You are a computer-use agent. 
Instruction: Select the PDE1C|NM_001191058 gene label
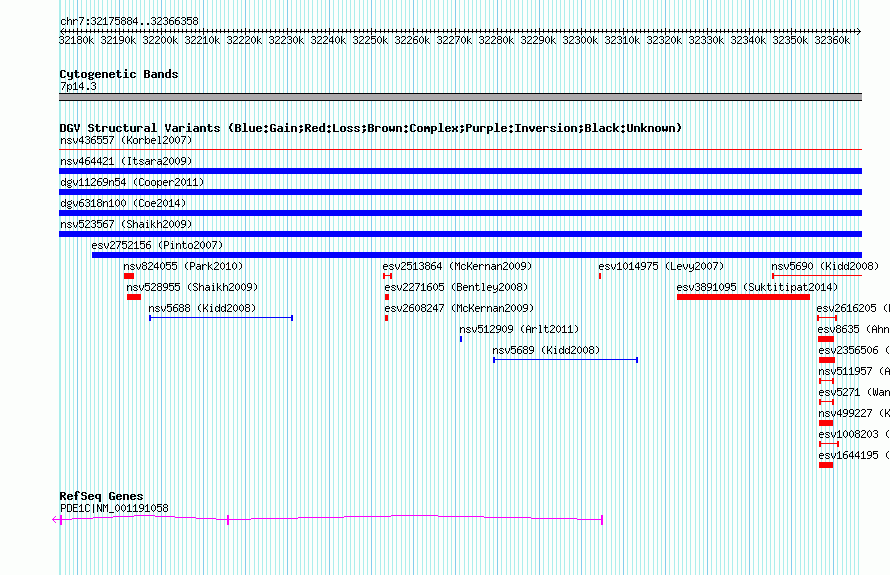click(x=114, y=508)
